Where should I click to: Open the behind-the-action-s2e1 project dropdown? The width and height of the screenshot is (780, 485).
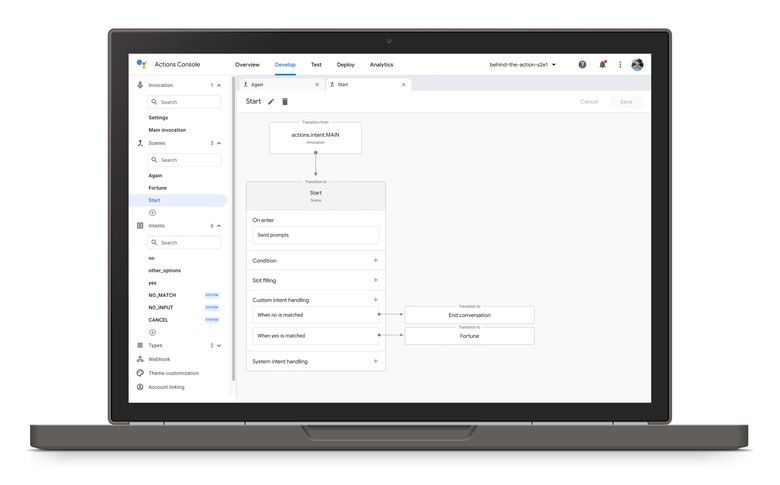(x=522, y=65)
